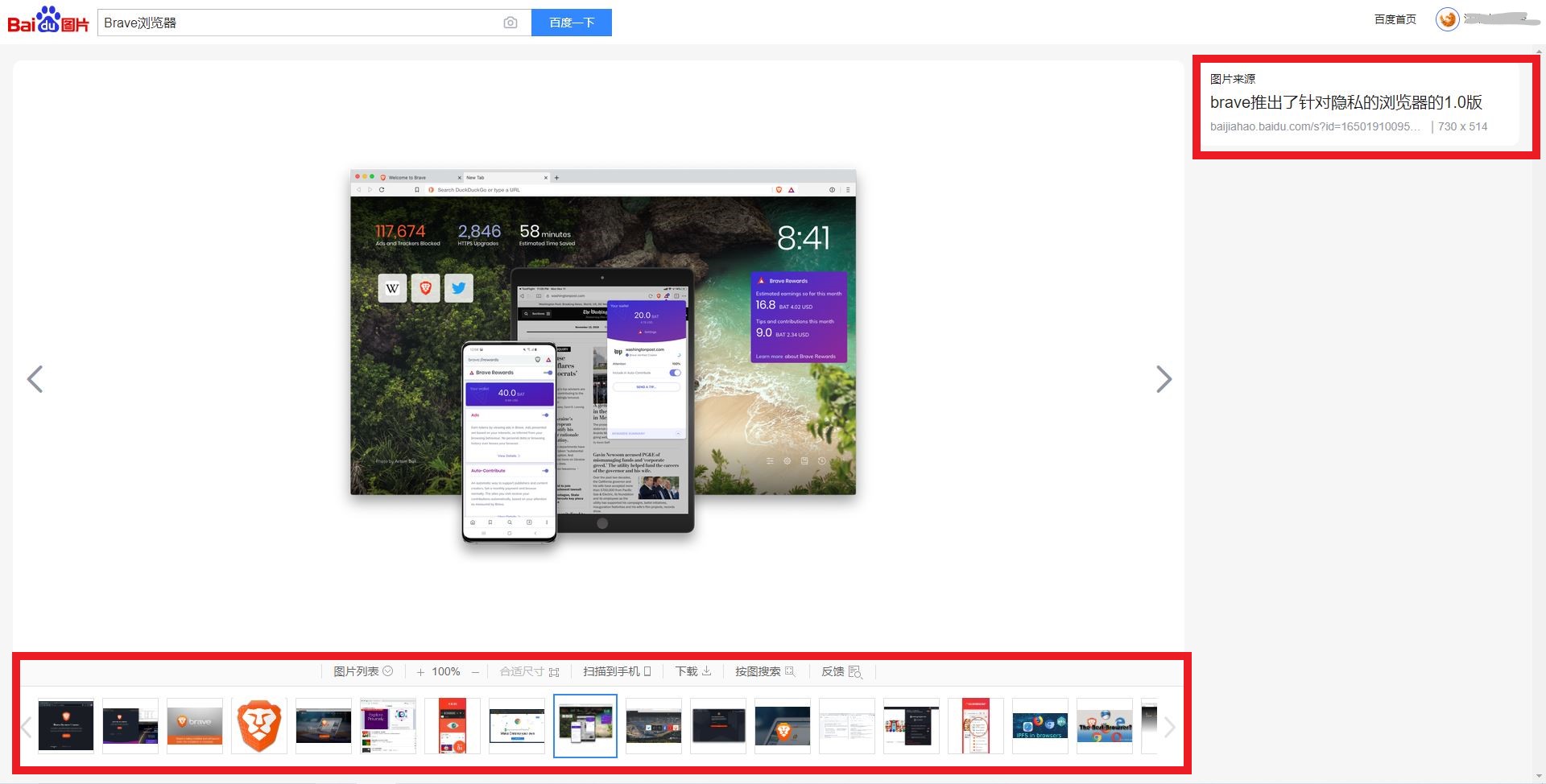Collapse the 图片列表 thumbnail list
This screenshot has width=1546, height=784.
point(363,671)
